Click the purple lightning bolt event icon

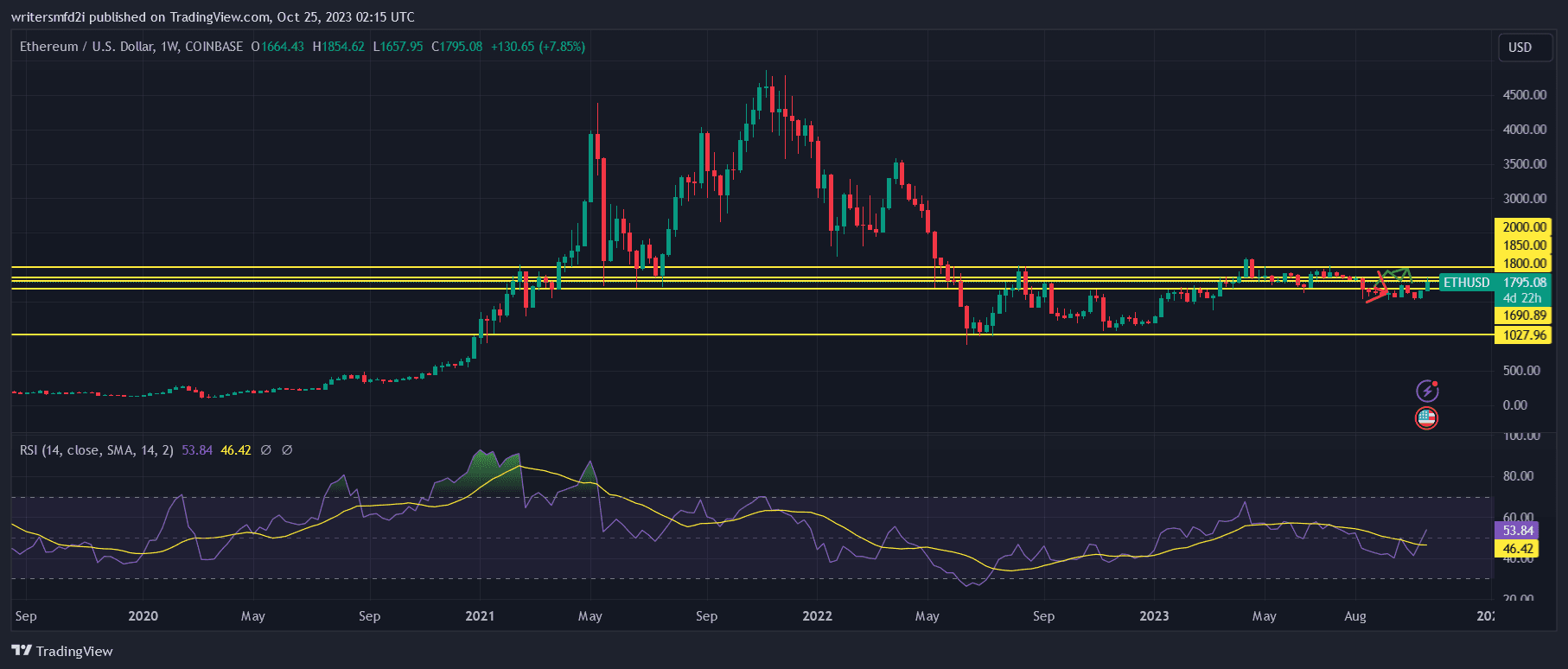[1426, 392]
